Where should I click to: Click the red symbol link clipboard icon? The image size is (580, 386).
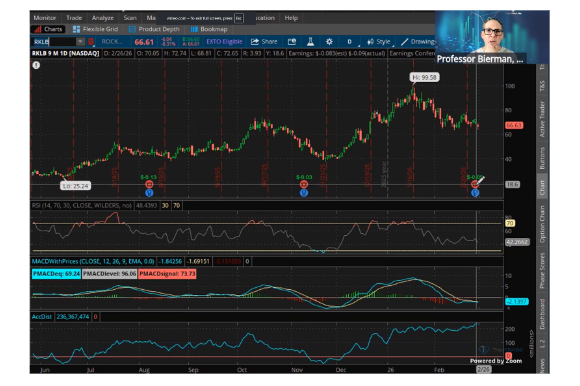pos(91,42)
